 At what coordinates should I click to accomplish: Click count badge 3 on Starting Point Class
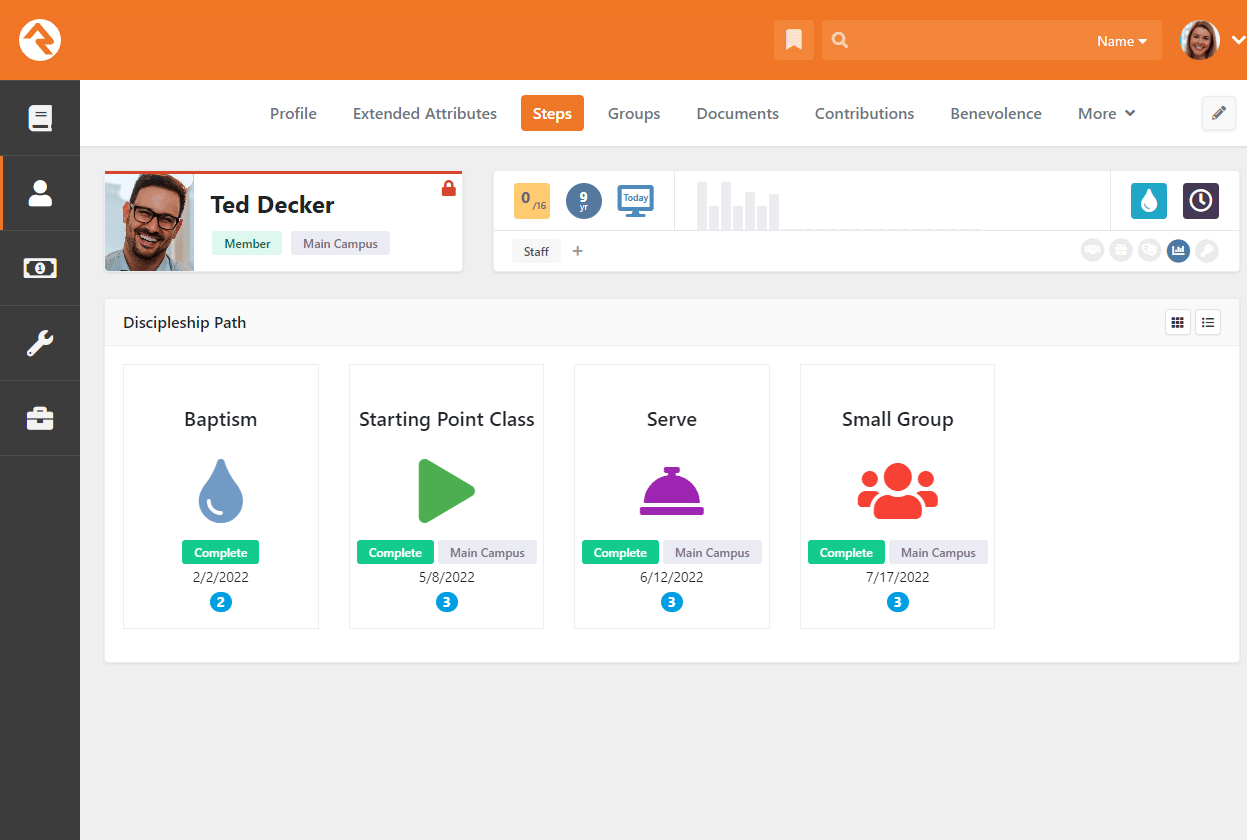[x=447, y=602]
